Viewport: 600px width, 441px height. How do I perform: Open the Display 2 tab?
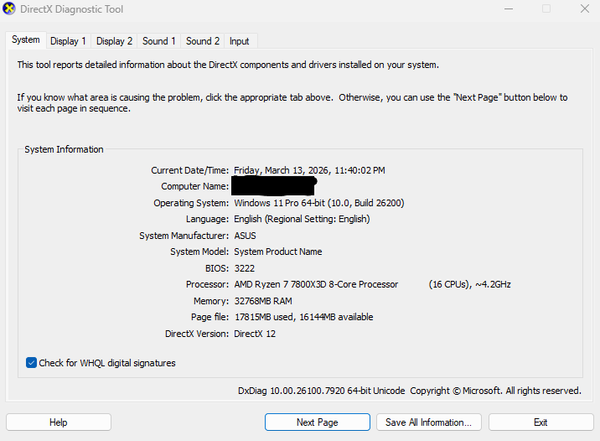point(114,41)
